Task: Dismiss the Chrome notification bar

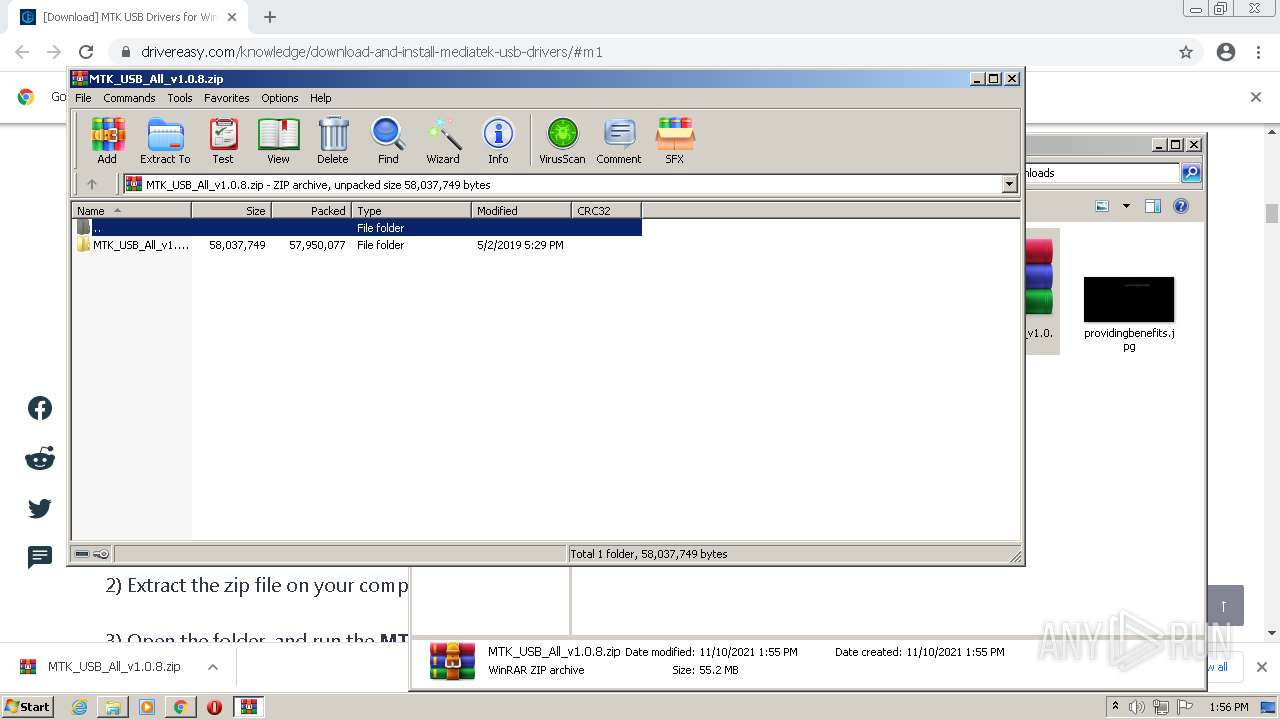Action: click(1256, 97)
